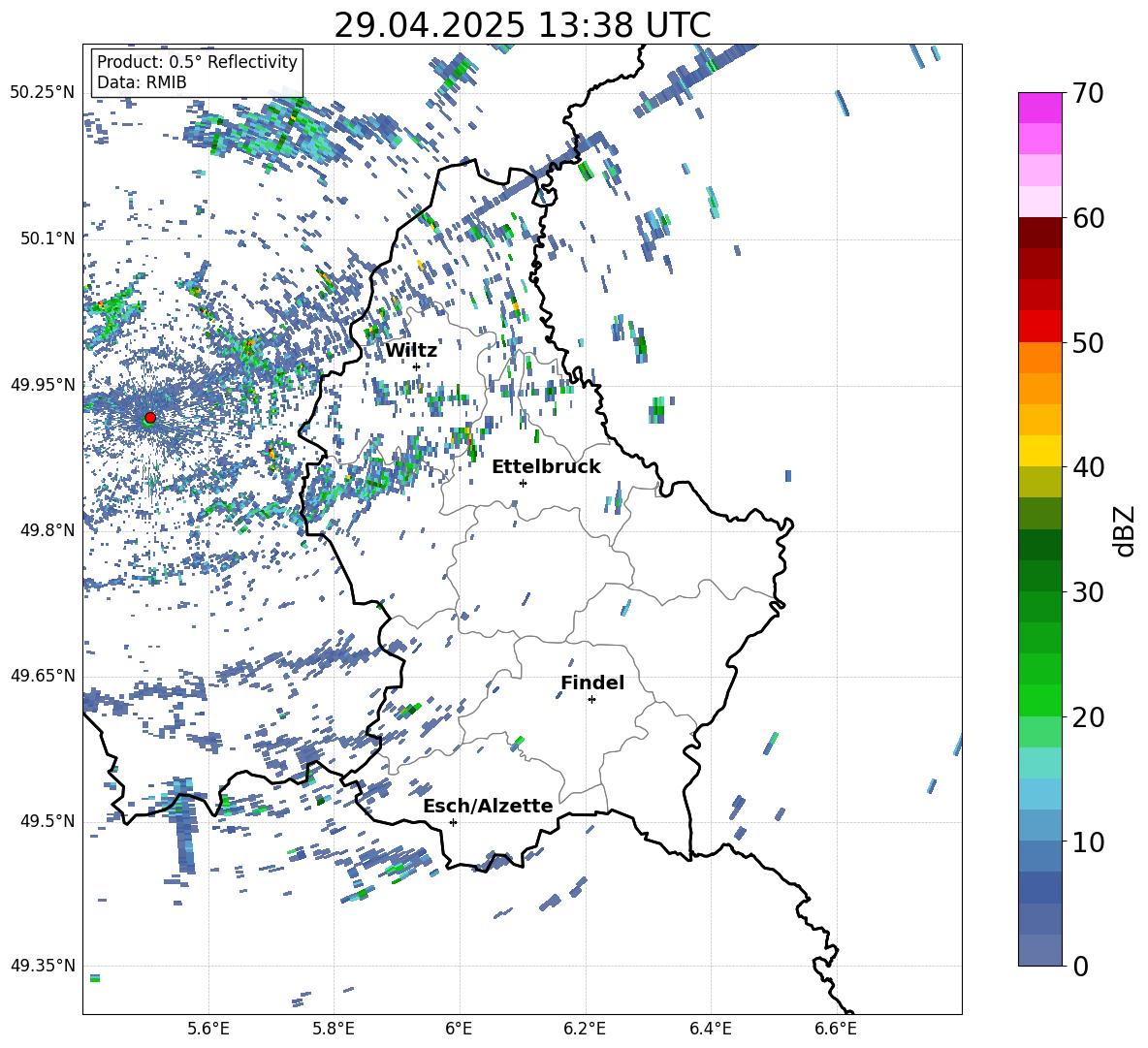This screenshot has width=1148, height=1048.
Task: Click the Findel station cross marker
Action: [591, 700]
